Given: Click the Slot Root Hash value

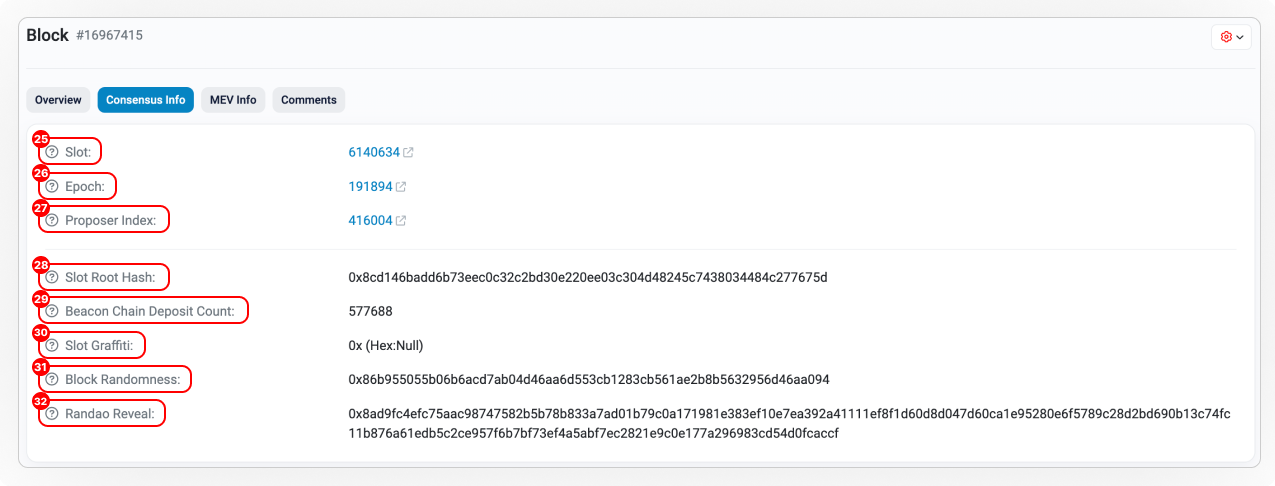Looking at the screenshot, I should pyautogui.click(x=587, y=277).
